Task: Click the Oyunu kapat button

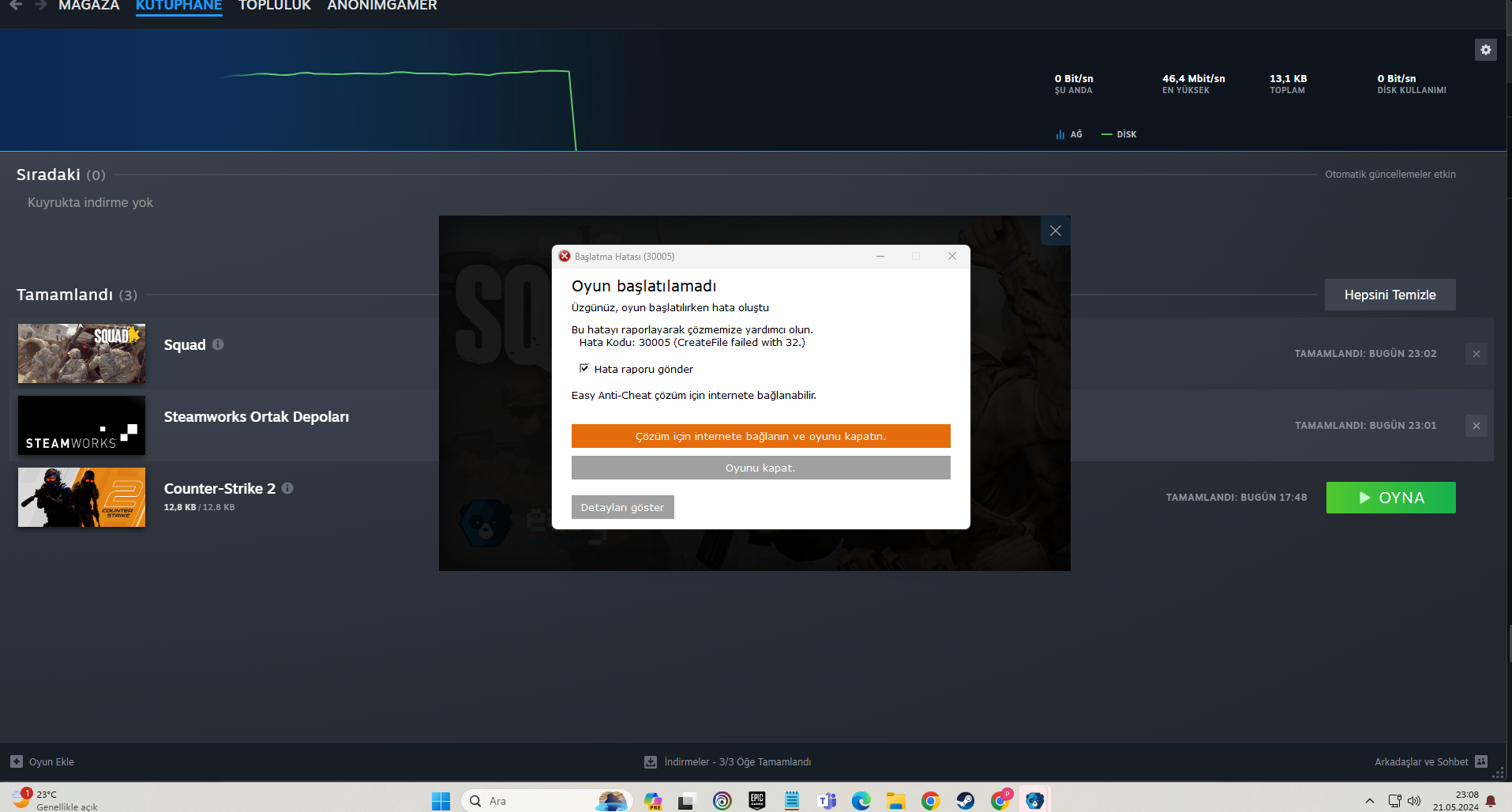Action: click(x=760, y=468)
